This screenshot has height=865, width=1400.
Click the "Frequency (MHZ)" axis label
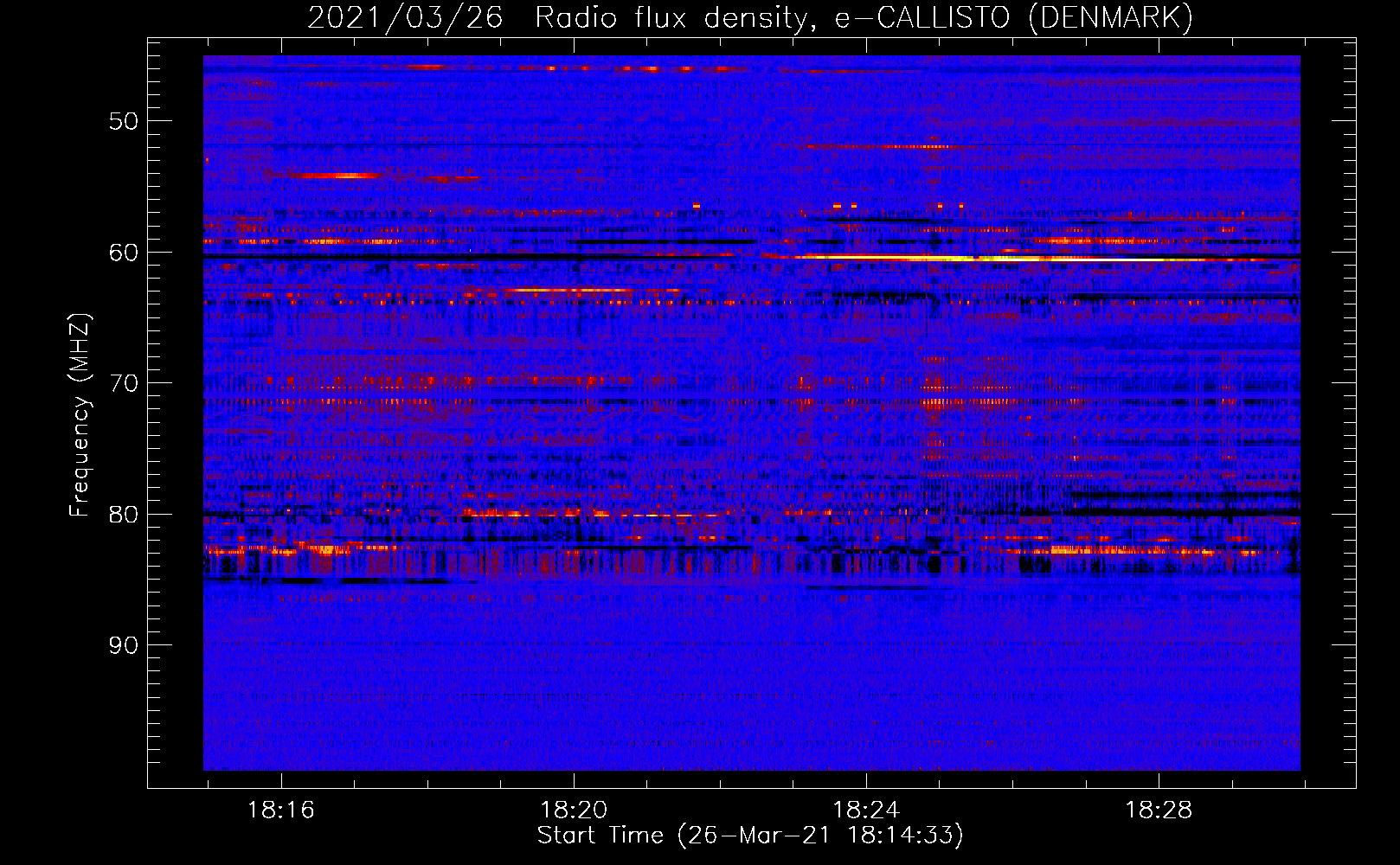80,415
